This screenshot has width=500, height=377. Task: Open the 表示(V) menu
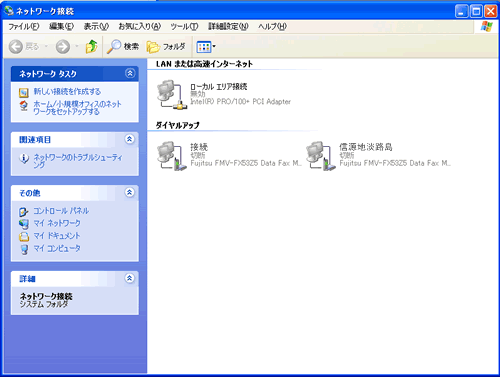[x=96, y=26]
